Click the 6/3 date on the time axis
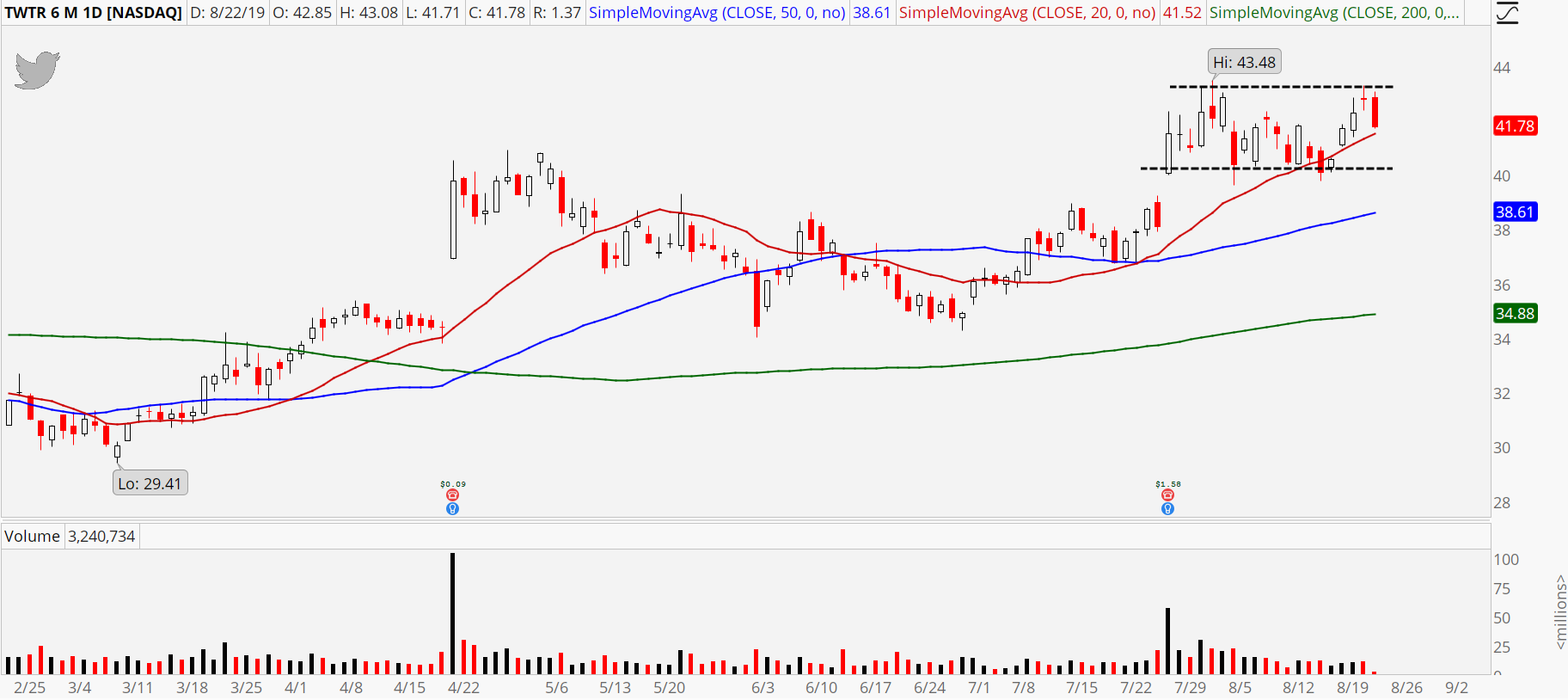 [x=763, y=688]
